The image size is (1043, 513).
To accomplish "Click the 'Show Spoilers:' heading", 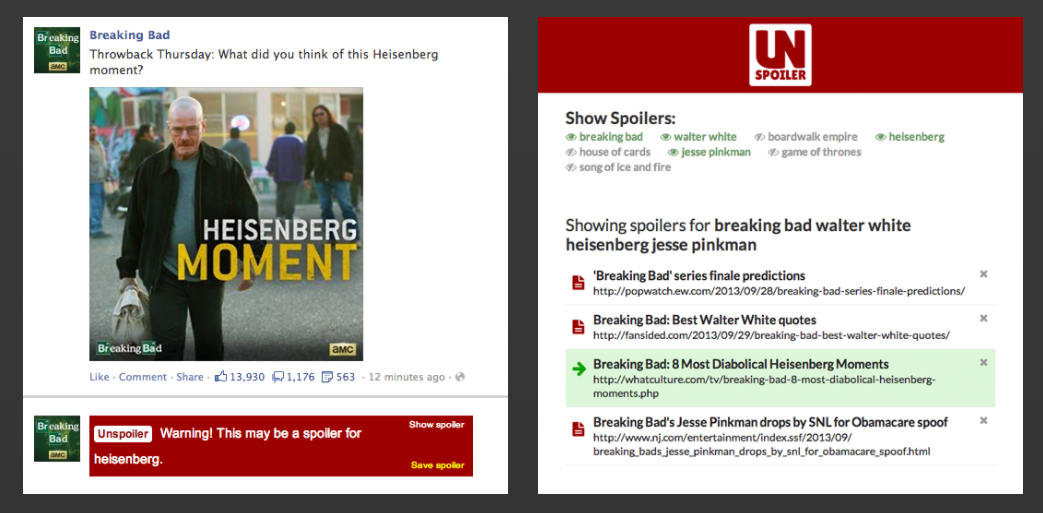I will (x=620, y=119).
